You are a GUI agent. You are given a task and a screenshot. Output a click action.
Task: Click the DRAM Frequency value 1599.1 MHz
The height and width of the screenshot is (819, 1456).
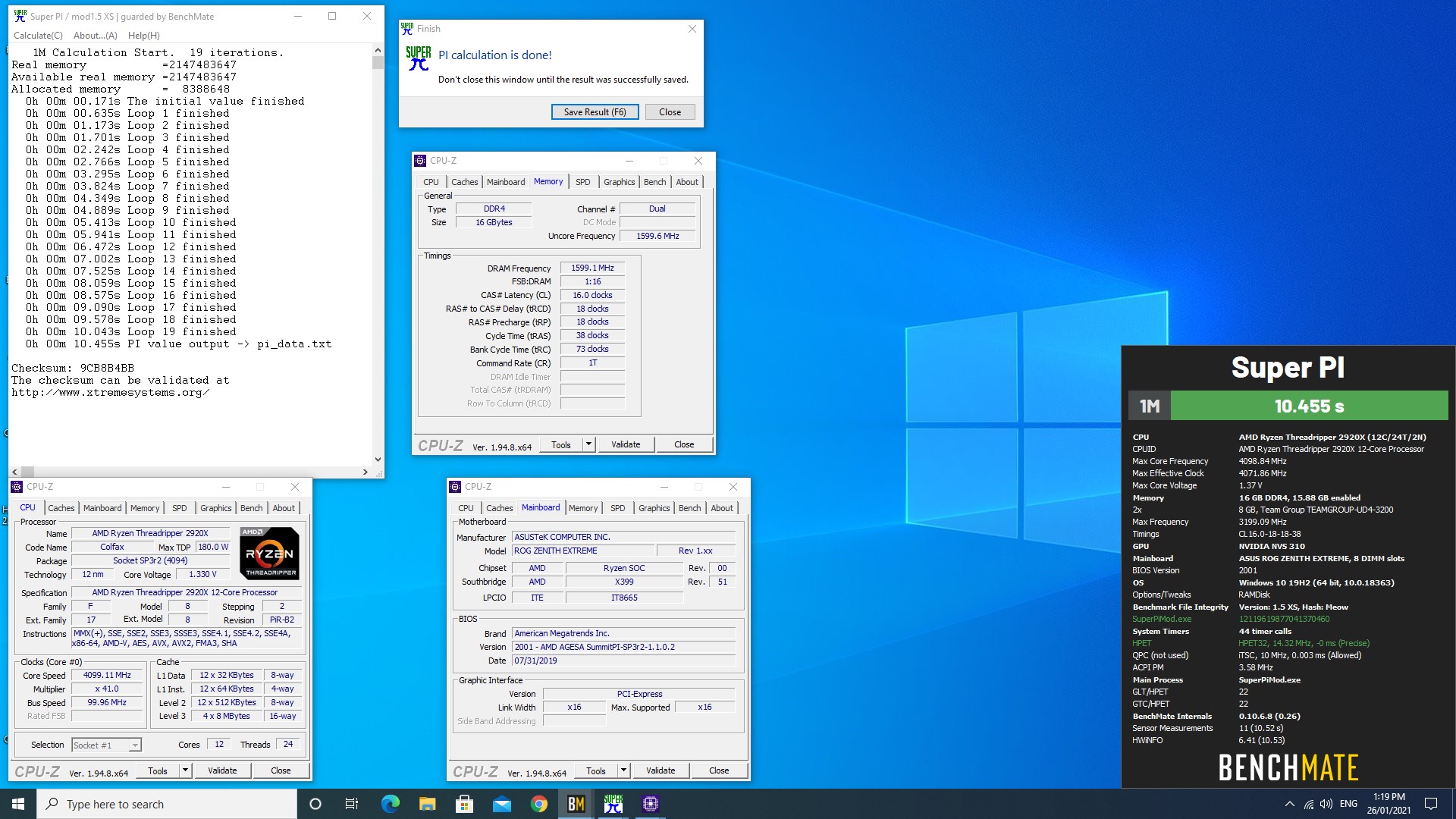[x=592, y=268]
